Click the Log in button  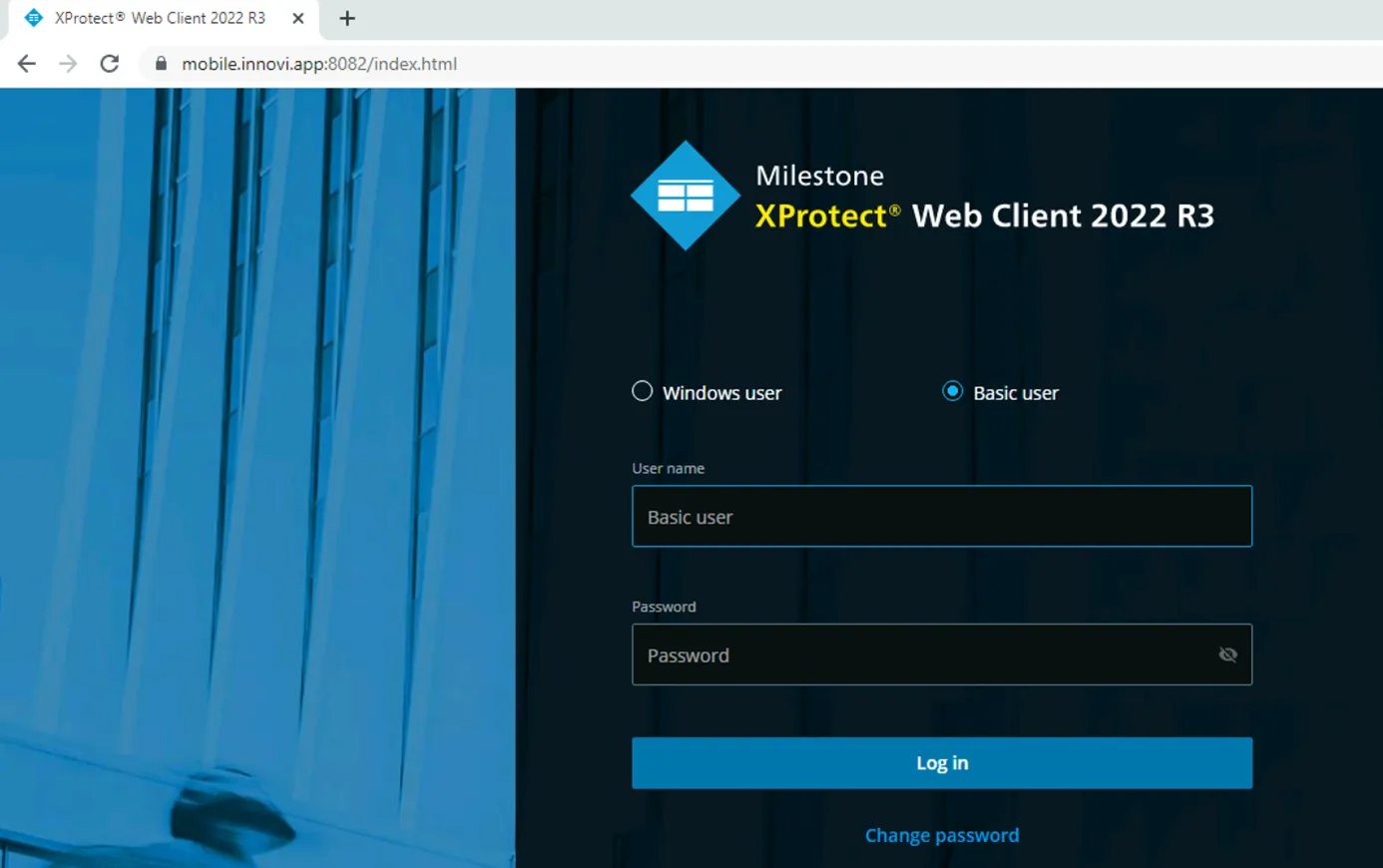[942, 763]
